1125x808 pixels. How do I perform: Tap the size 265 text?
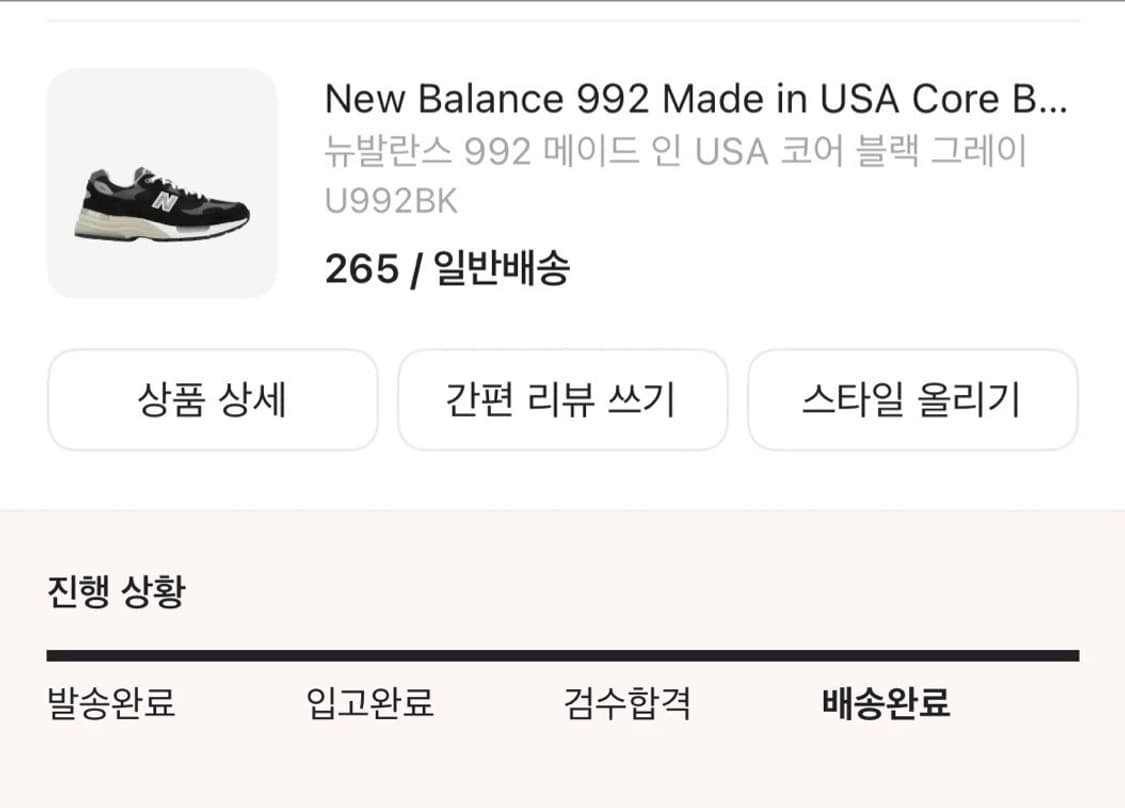point(361,269)
